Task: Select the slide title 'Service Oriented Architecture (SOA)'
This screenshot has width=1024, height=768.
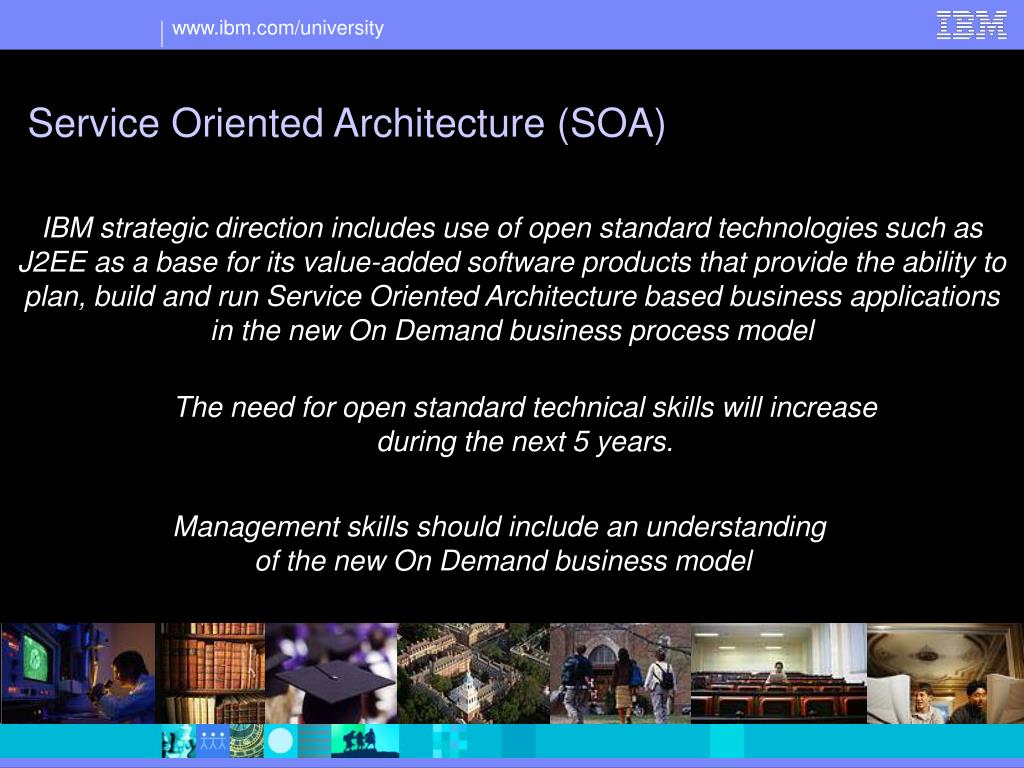Action: pos(347,123)
